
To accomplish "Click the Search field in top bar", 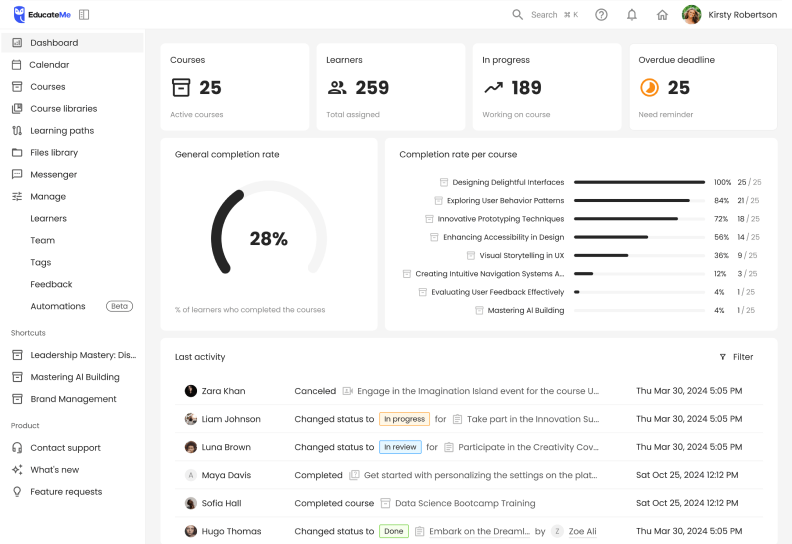I will point(545,15).
